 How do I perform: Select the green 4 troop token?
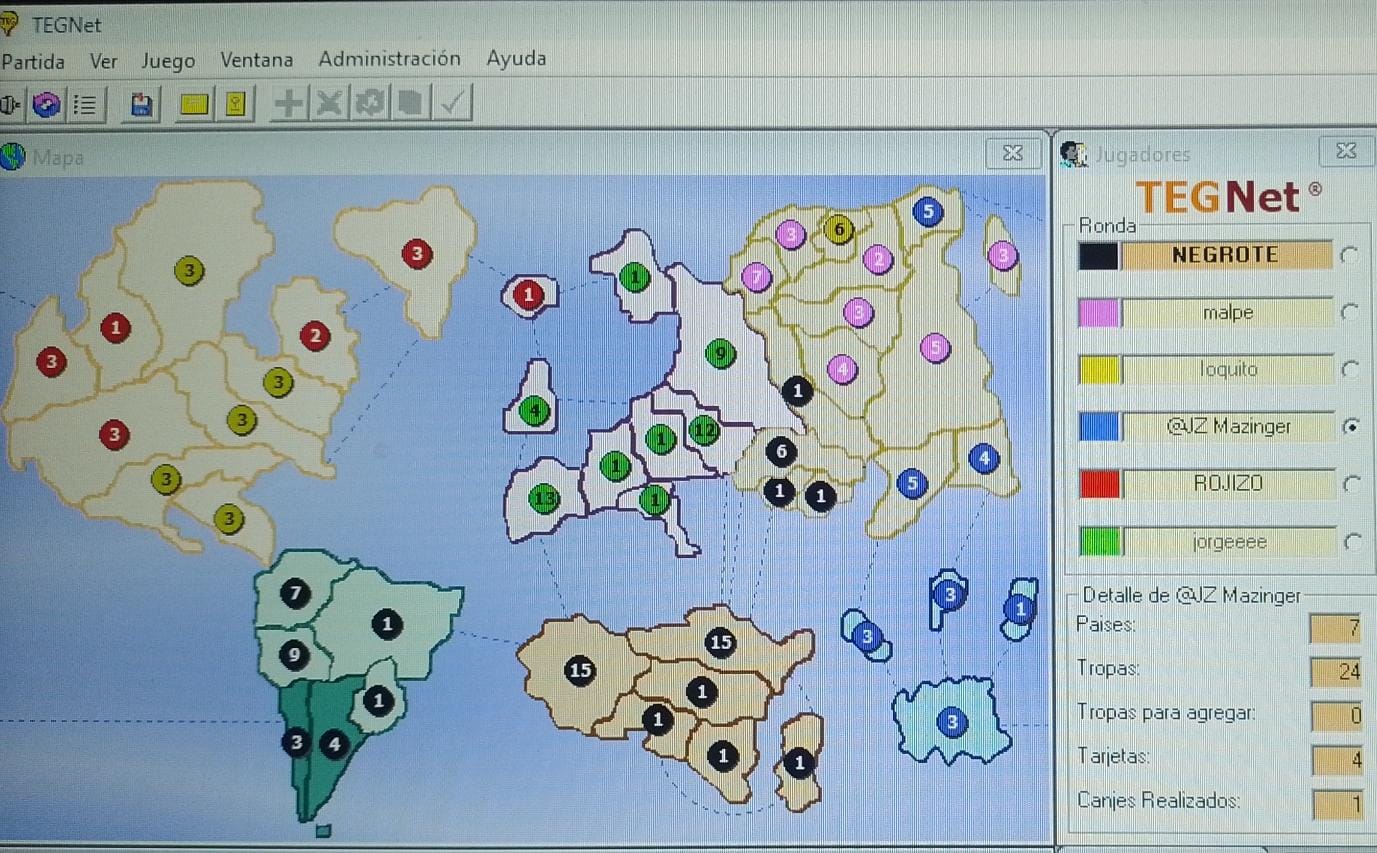[x=535, y=410]
